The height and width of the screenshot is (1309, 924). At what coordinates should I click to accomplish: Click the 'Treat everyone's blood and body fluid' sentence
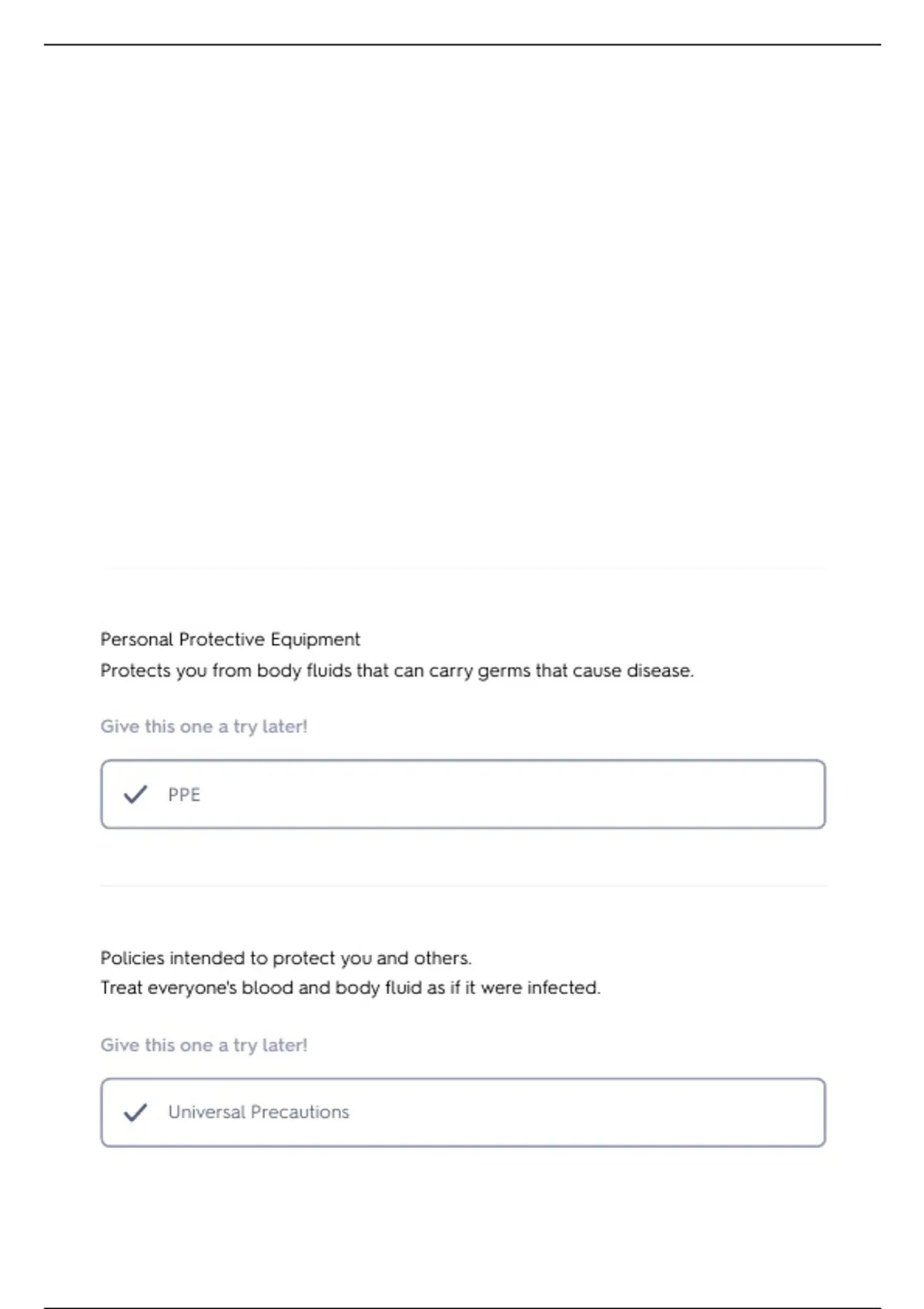pos(350,988)
